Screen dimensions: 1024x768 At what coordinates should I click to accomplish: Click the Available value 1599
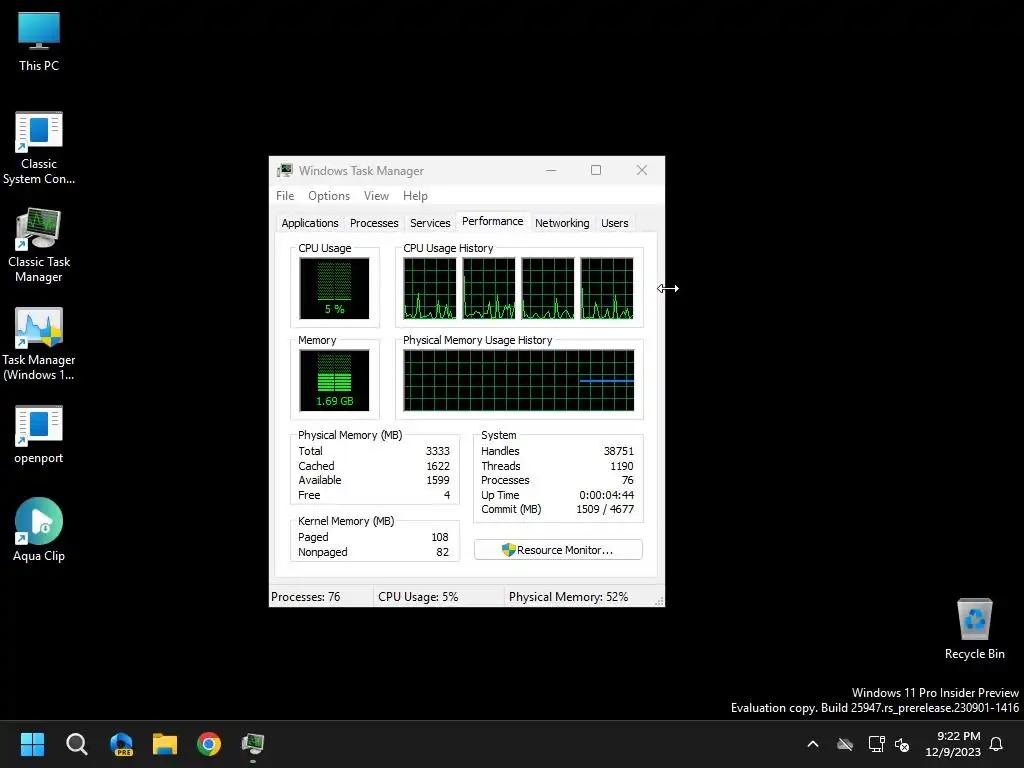click(438, 480)
